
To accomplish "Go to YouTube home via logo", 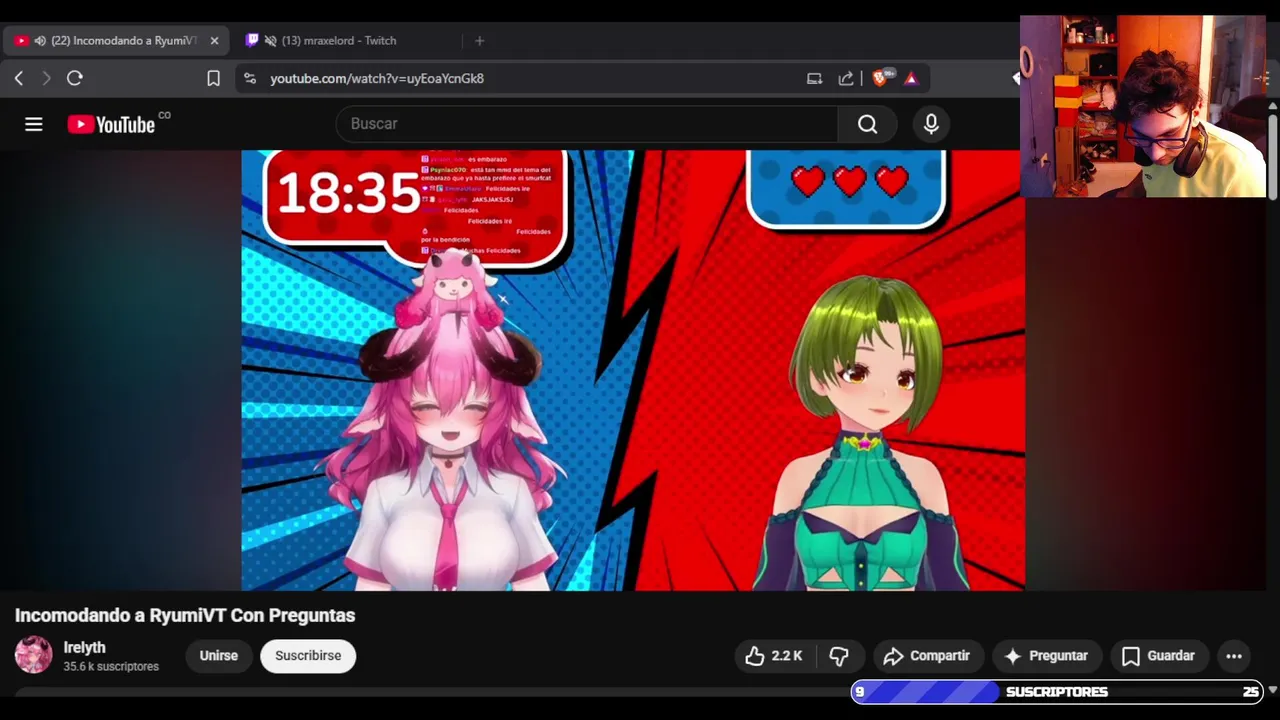I will (x=111, y=124).
